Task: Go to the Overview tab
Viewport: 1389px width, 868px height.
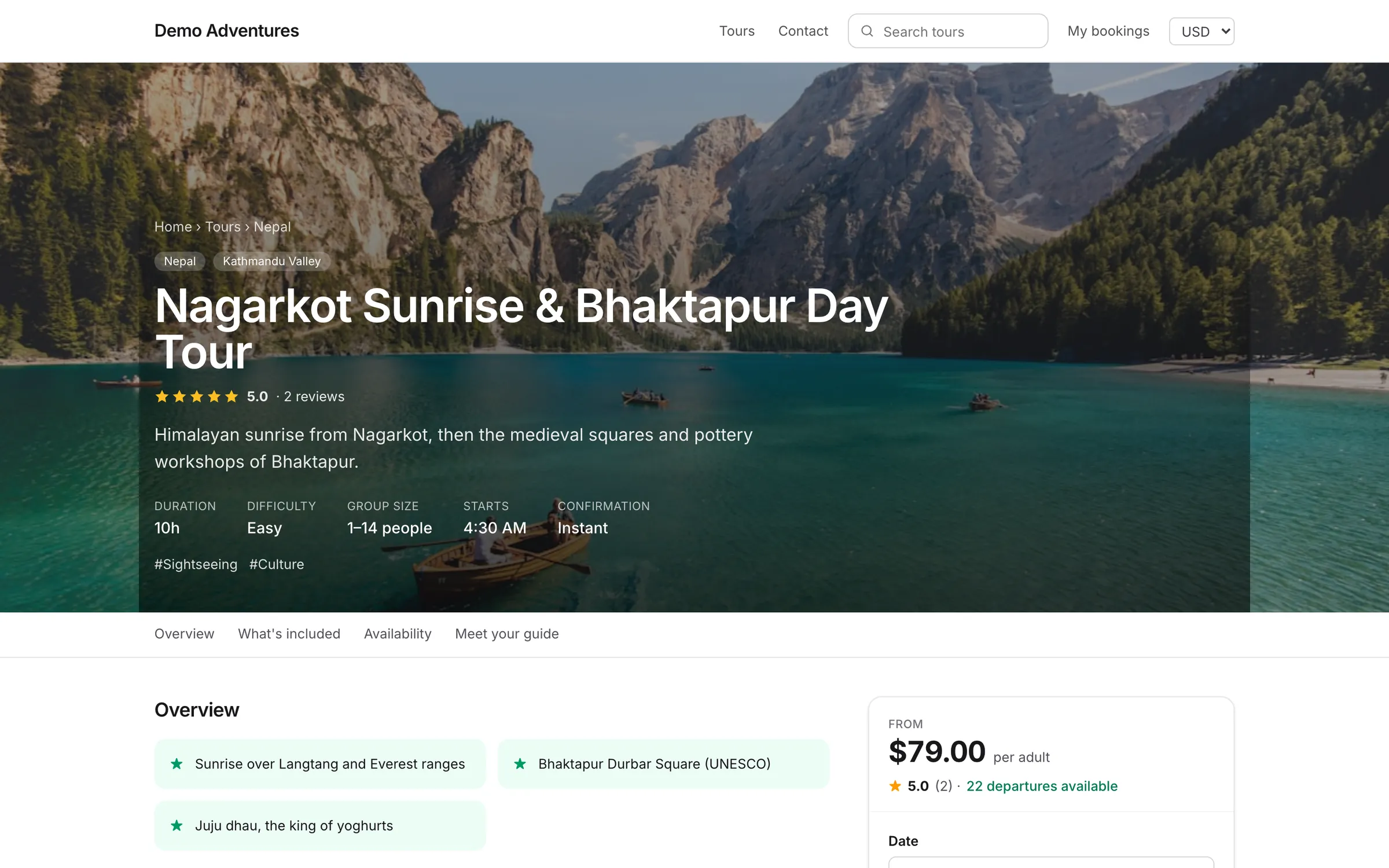Action: (184, 634)
